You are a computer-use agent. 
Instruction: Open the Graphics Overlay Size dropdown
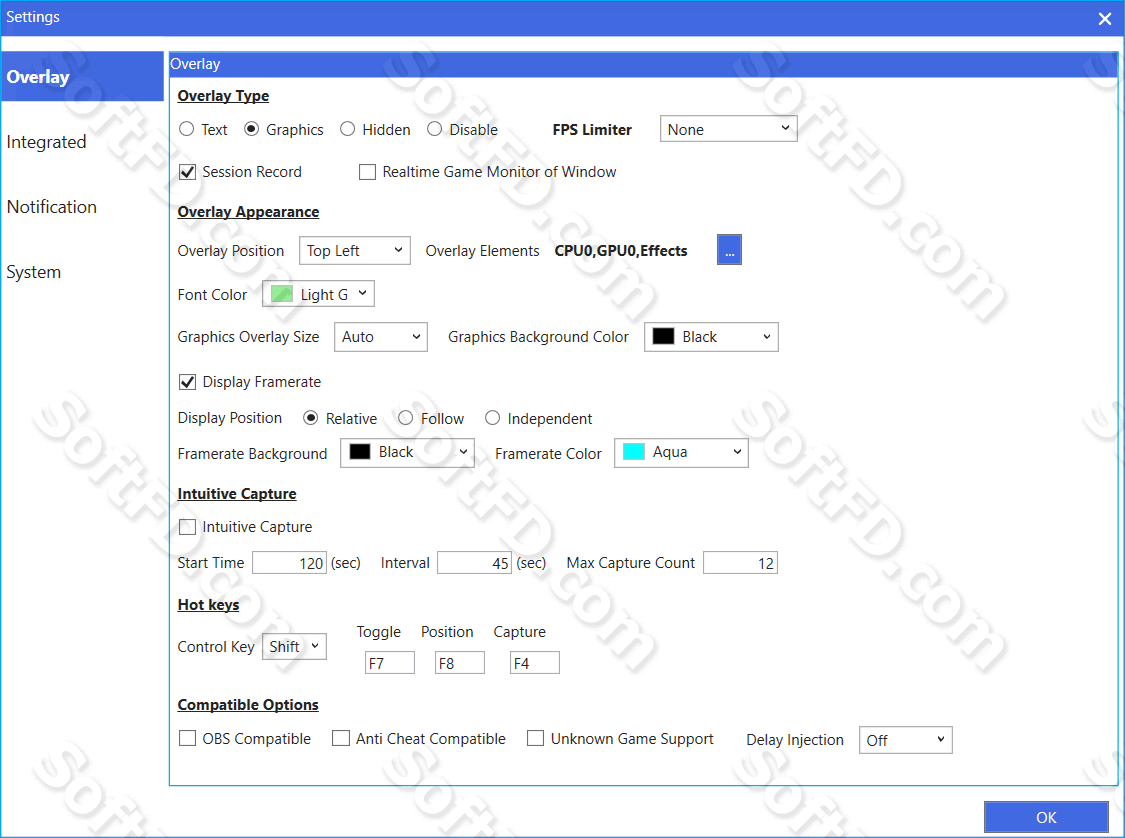pos(381,336)
